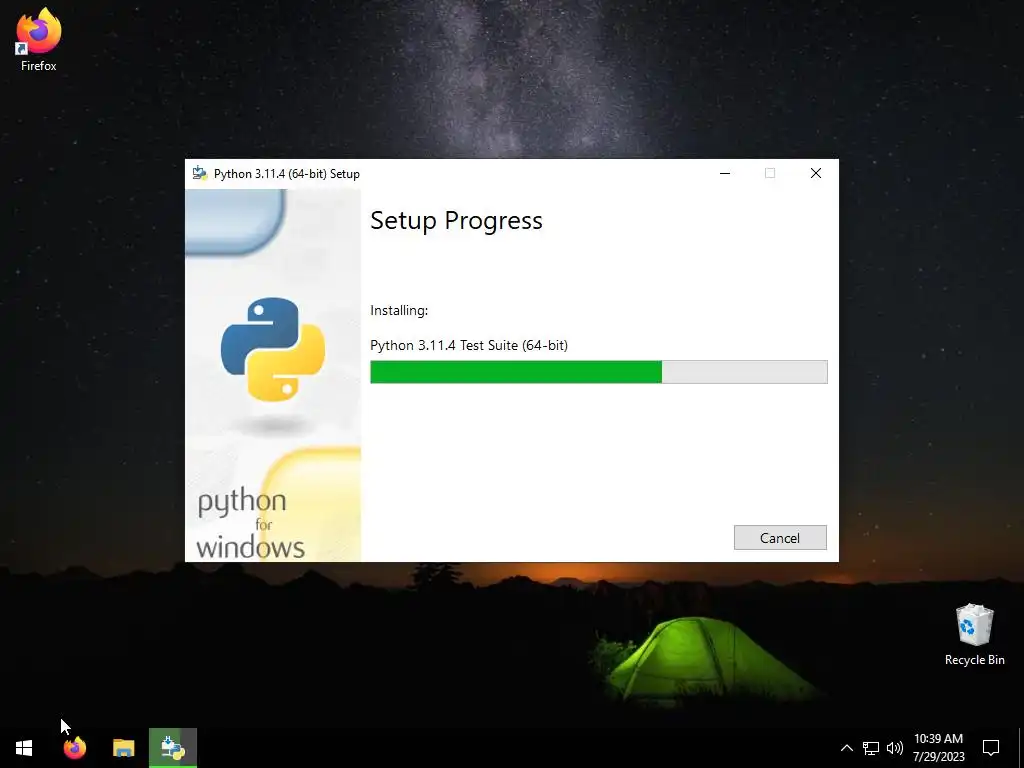Show hidden system tray icons

(x=846, y=748)
